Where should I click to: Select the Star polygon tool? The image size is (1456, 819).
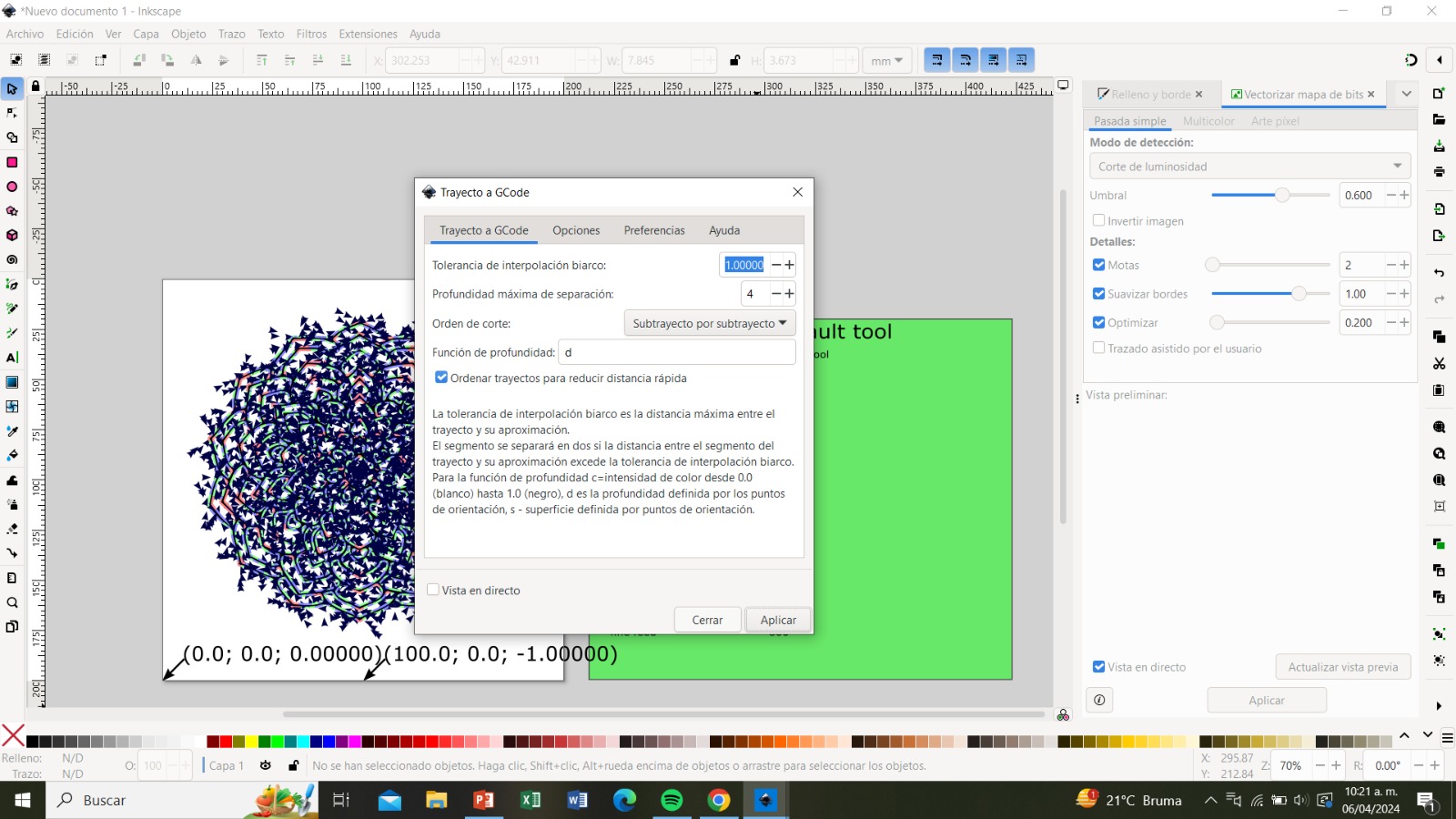tap(12, 211)
